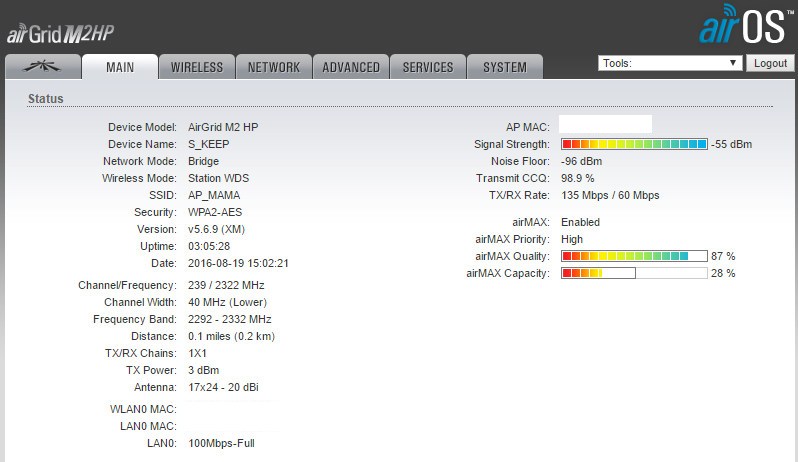Click Antenna value 17x24 - 20 dBi

click(x=223, y=387)
